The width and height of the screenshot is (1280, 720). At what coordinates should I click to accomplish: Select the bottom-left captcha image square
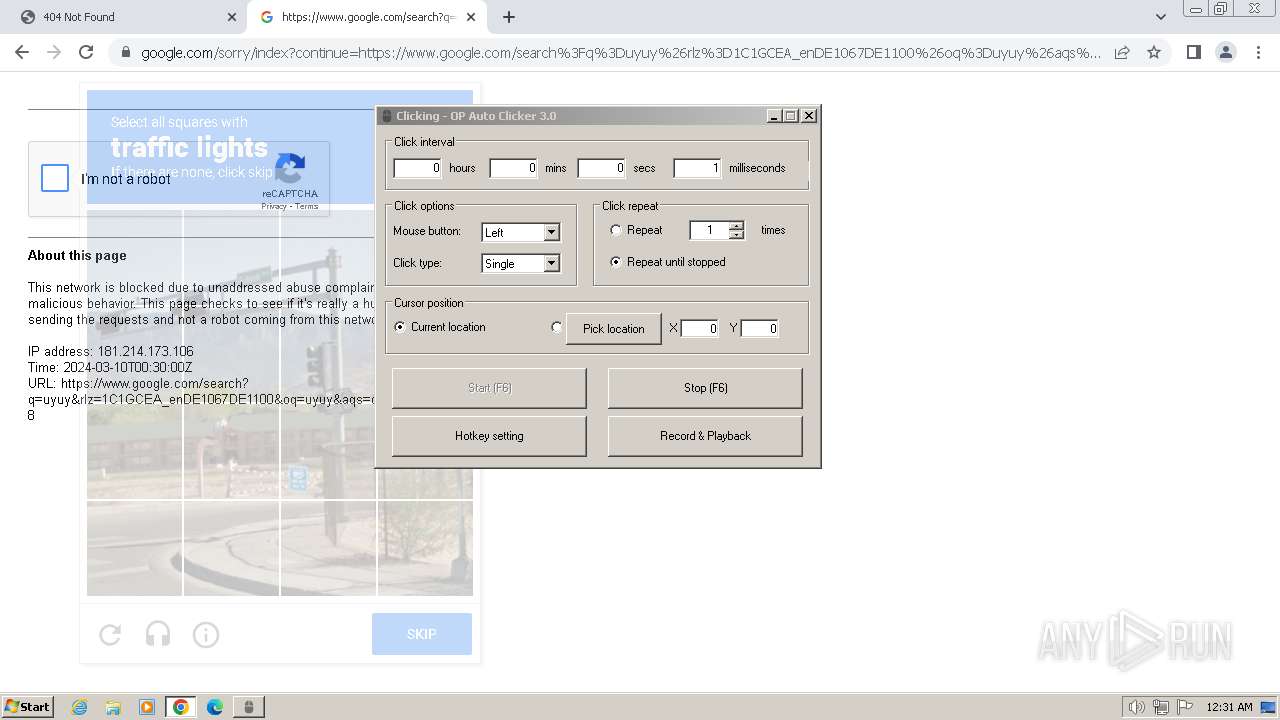point(135,548)
